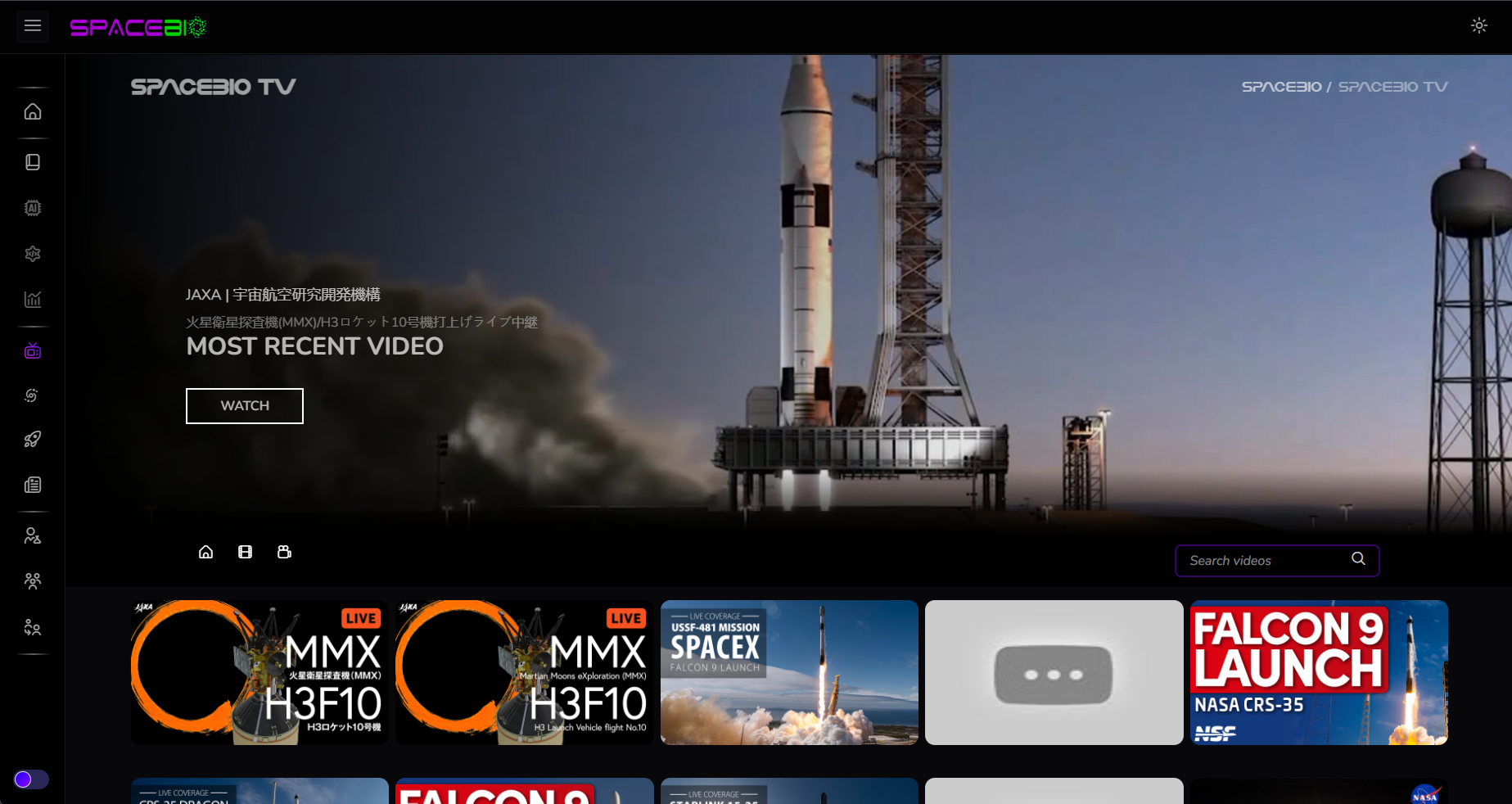This screenshot has height=804, width=1512.
Task: Click the MOST RECENT VIDEO heading
Action: coord(315,346)
